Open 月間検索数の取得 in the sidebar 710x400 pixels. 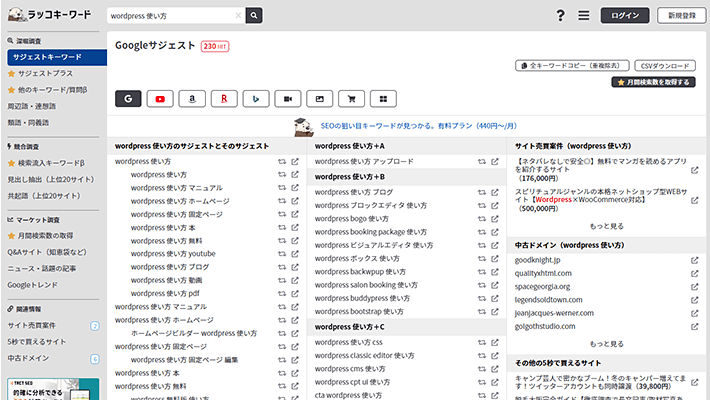click(x=45, y=236)
